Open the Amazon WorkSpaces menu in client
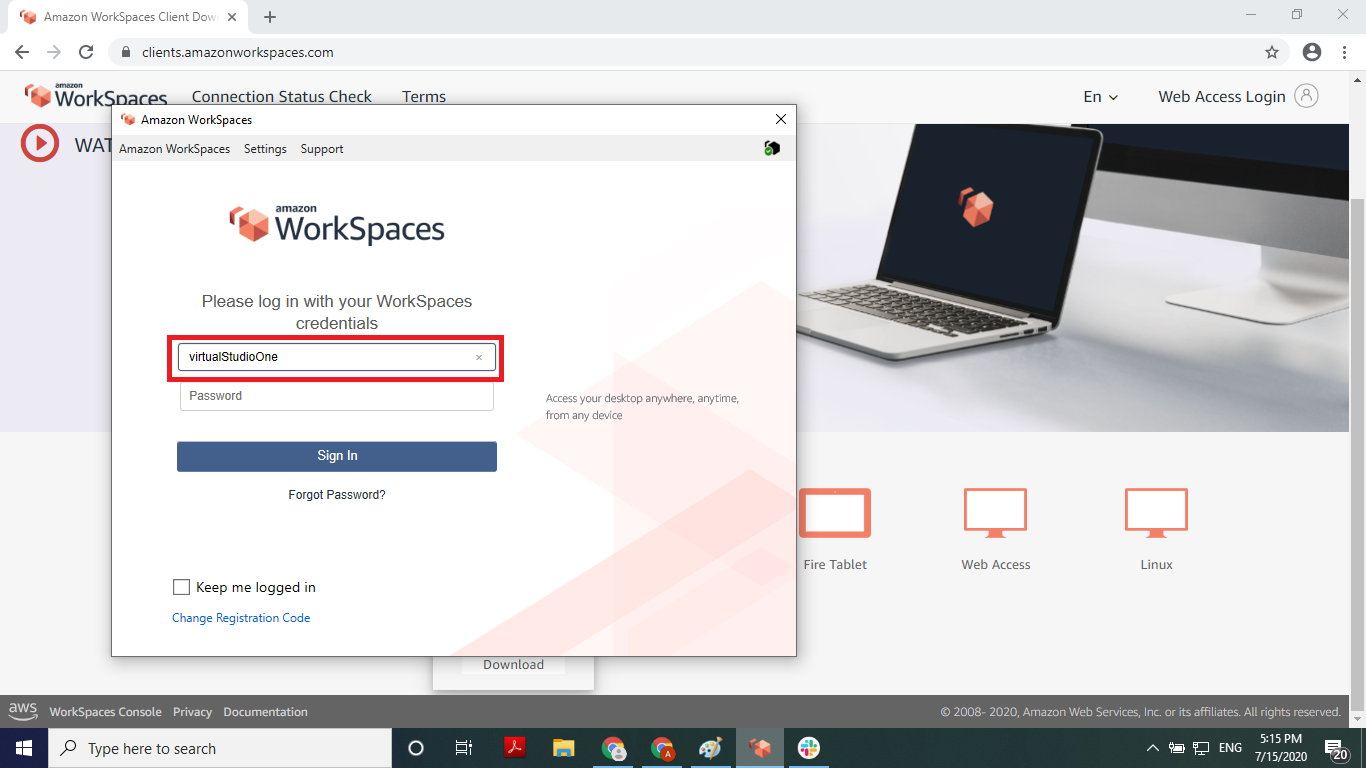 (175, 149)
